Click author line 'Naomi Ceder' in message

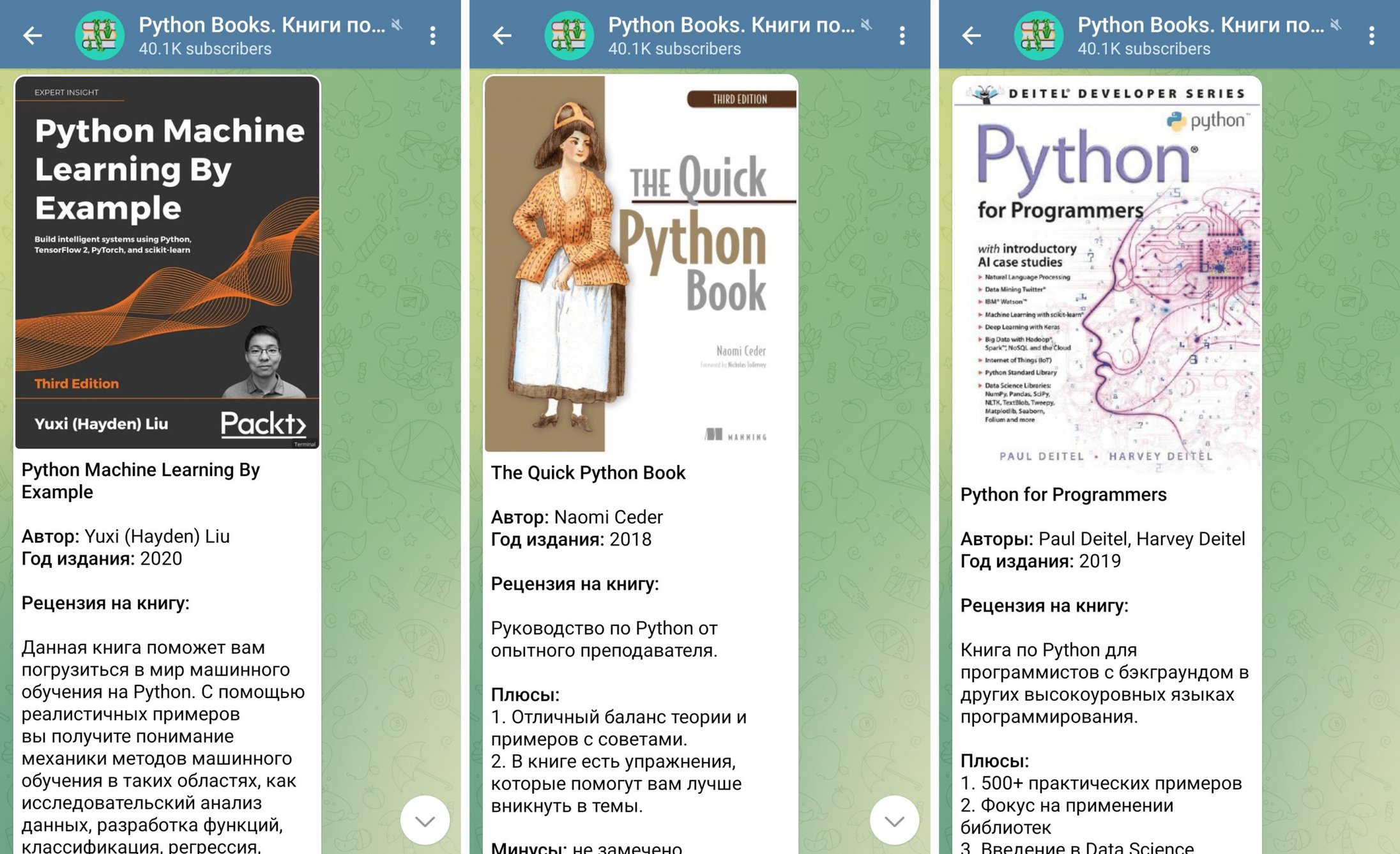pyautogui.click(x=577, y=517)
